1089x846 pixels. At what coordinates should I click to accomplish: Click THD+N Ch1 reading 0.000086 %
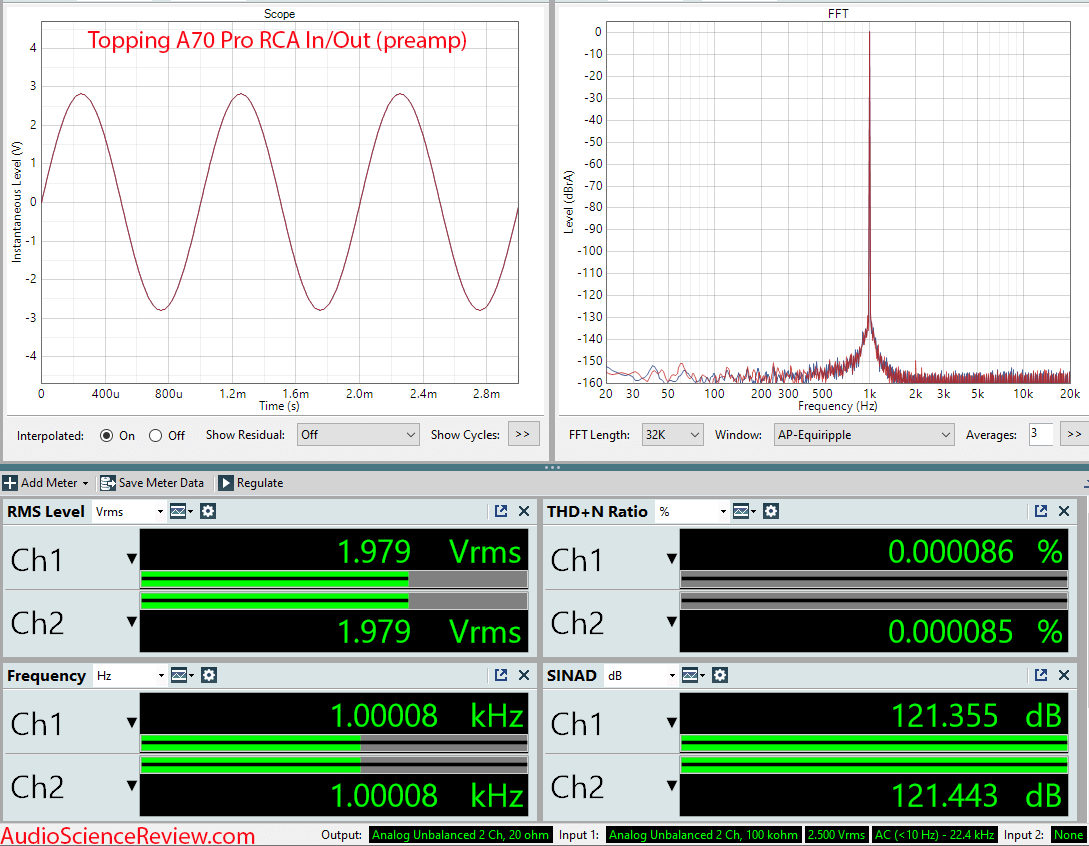[975, 552]
